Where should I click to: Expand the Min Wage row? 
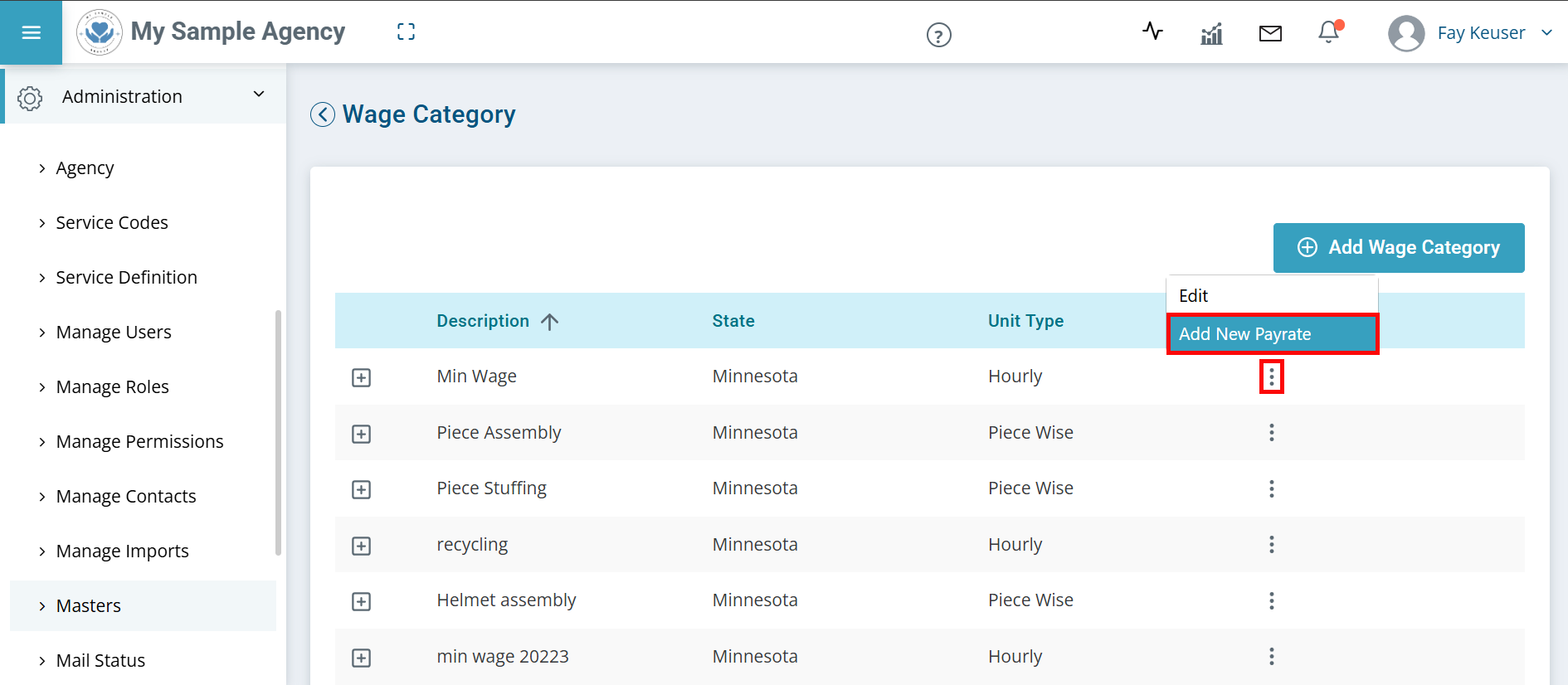pos(361,377)
